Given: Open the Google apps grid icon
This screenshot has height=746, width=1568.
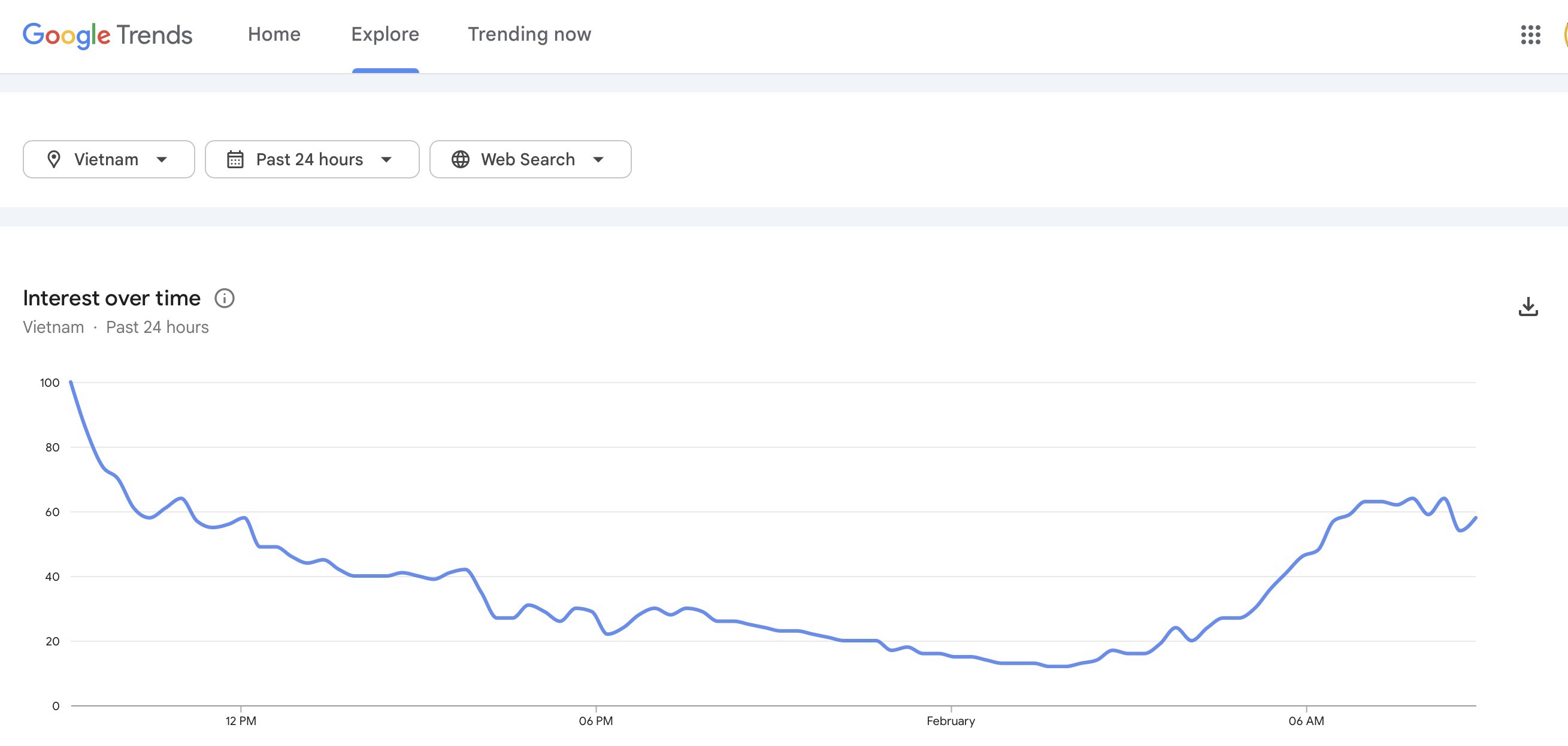Looking at the screenshot, I should (1530, 35).
